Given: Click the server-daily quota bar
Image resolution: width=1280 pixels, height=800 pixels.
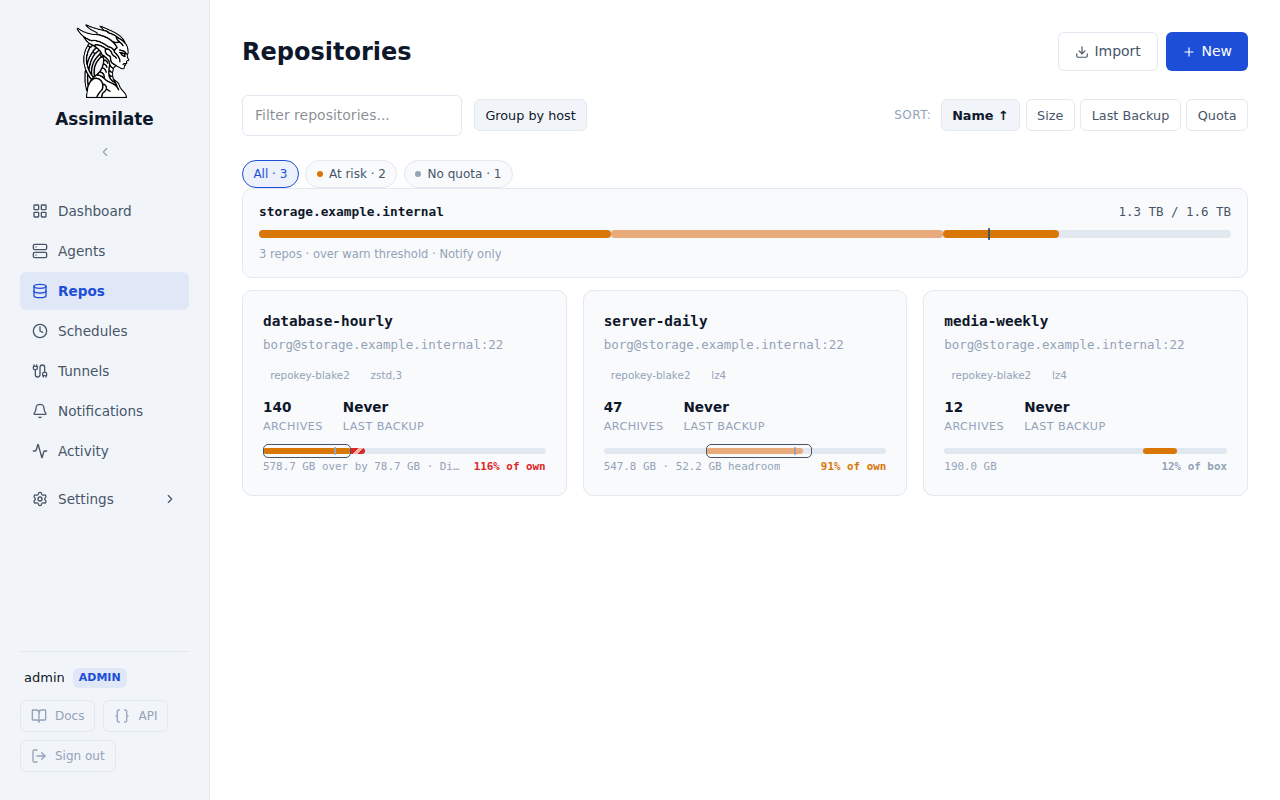Looking at the screenshot, I should click(x=745, y=451).
